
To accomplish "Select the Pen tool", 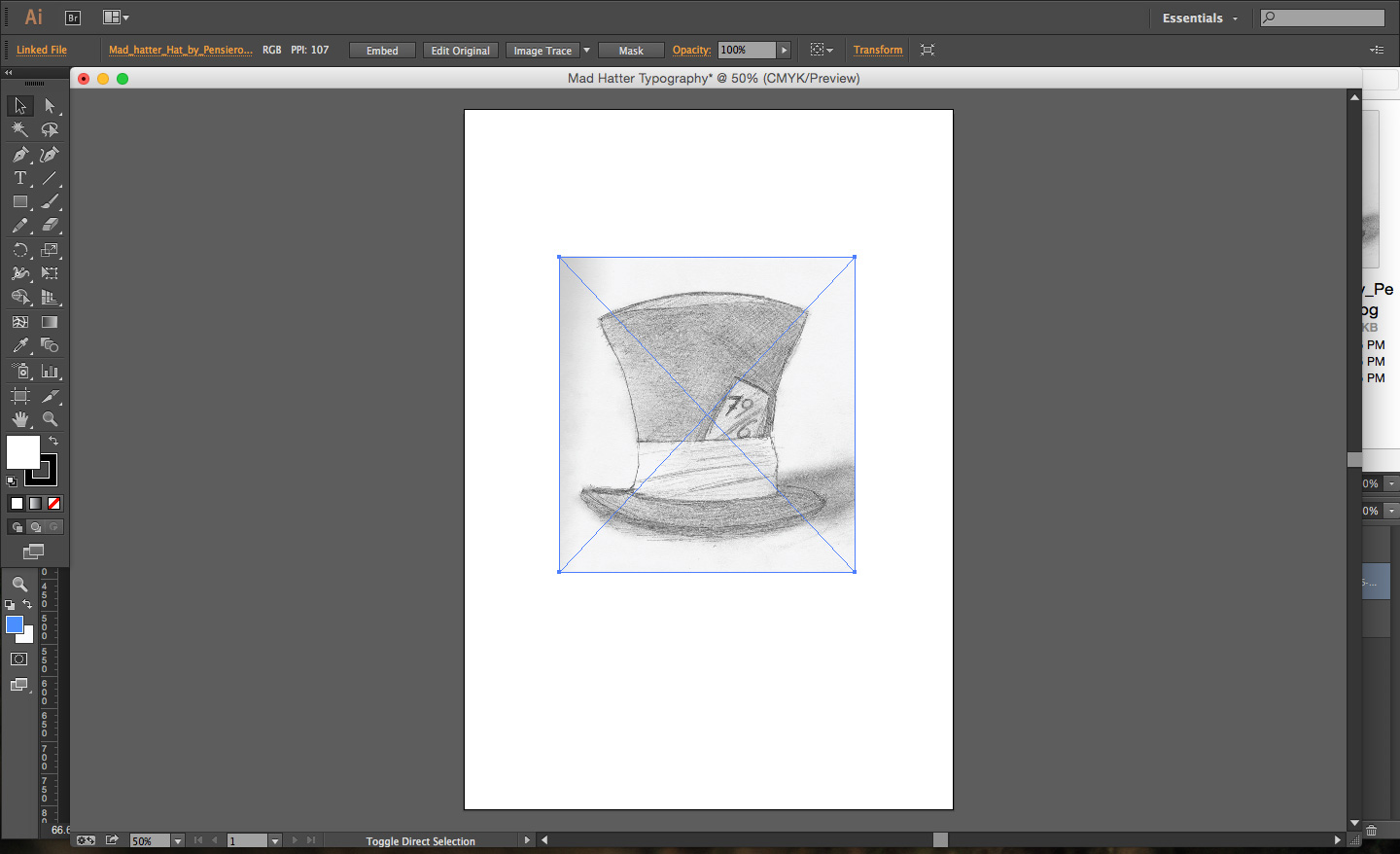I will (x=20, y=154).
